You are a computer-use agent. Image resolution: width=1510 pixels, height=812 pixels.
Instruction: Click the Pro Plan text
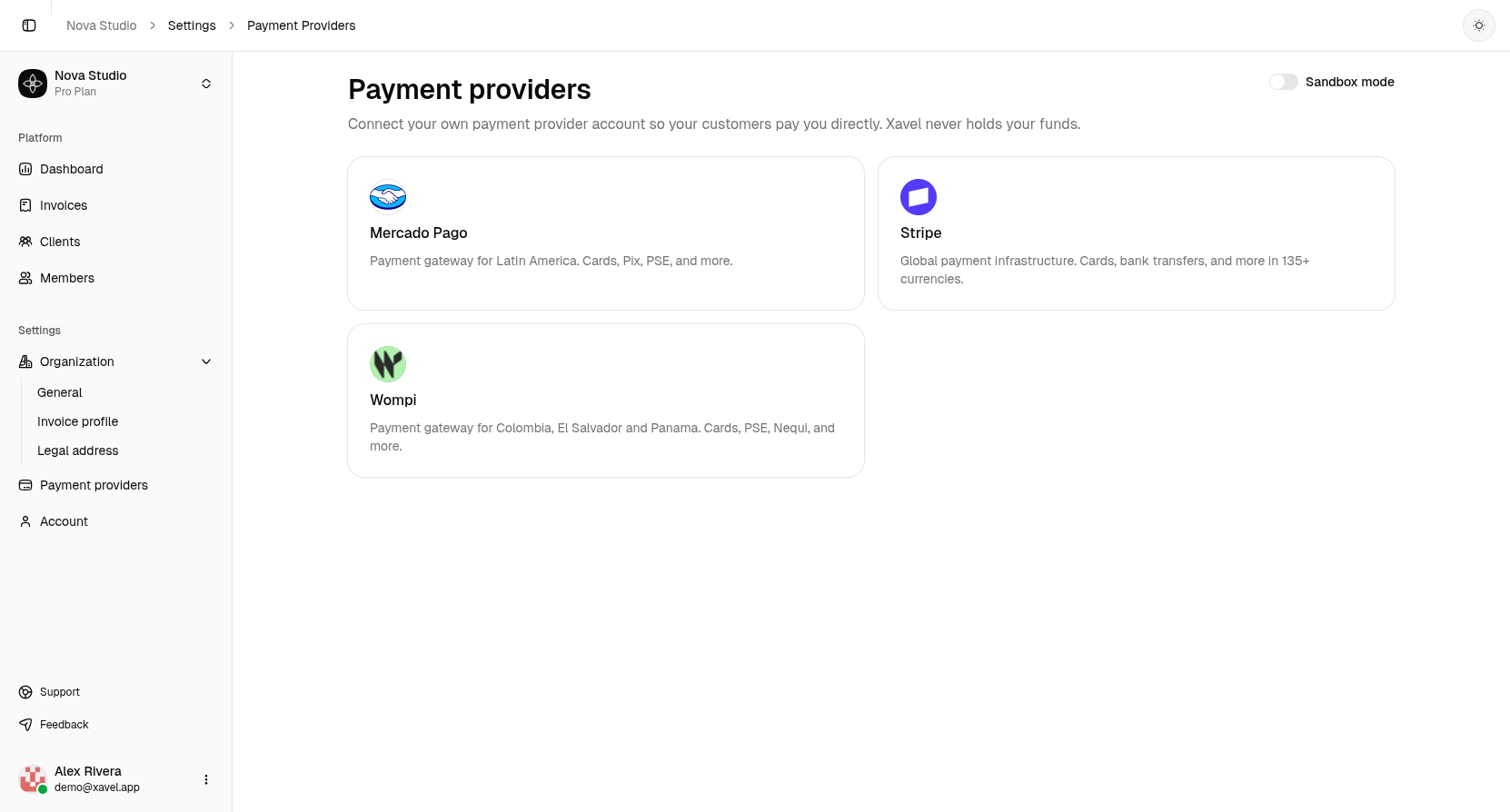[x=75, y=92]
